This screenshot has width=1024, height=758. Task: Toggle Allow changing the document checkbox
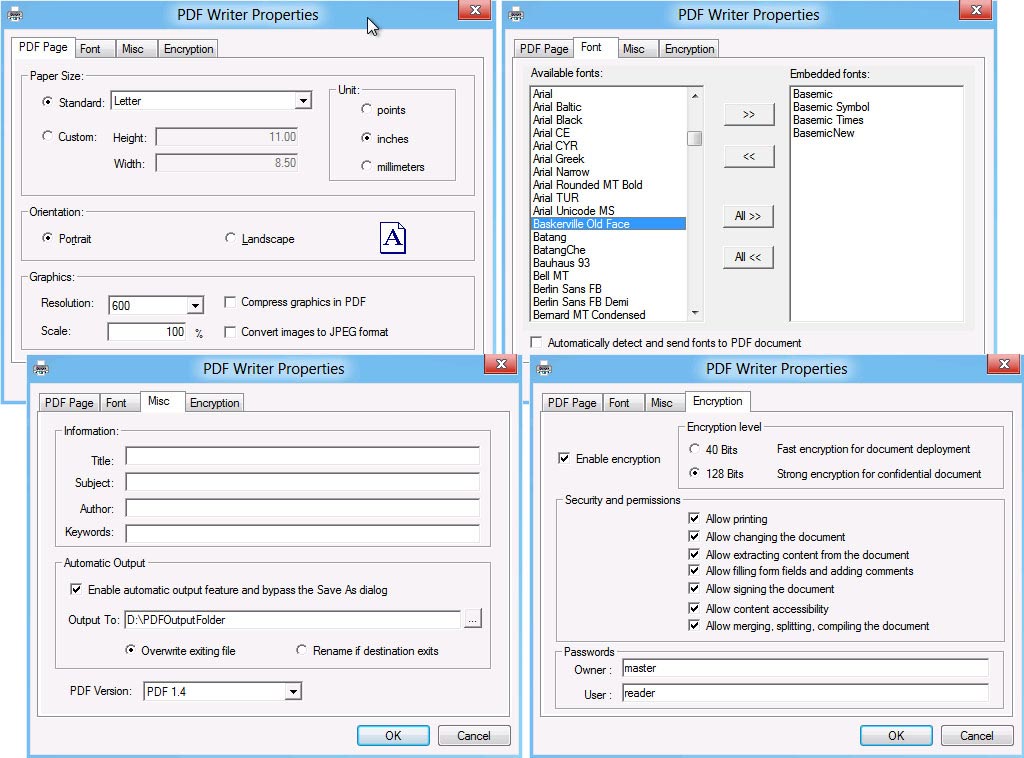(694, 536)
